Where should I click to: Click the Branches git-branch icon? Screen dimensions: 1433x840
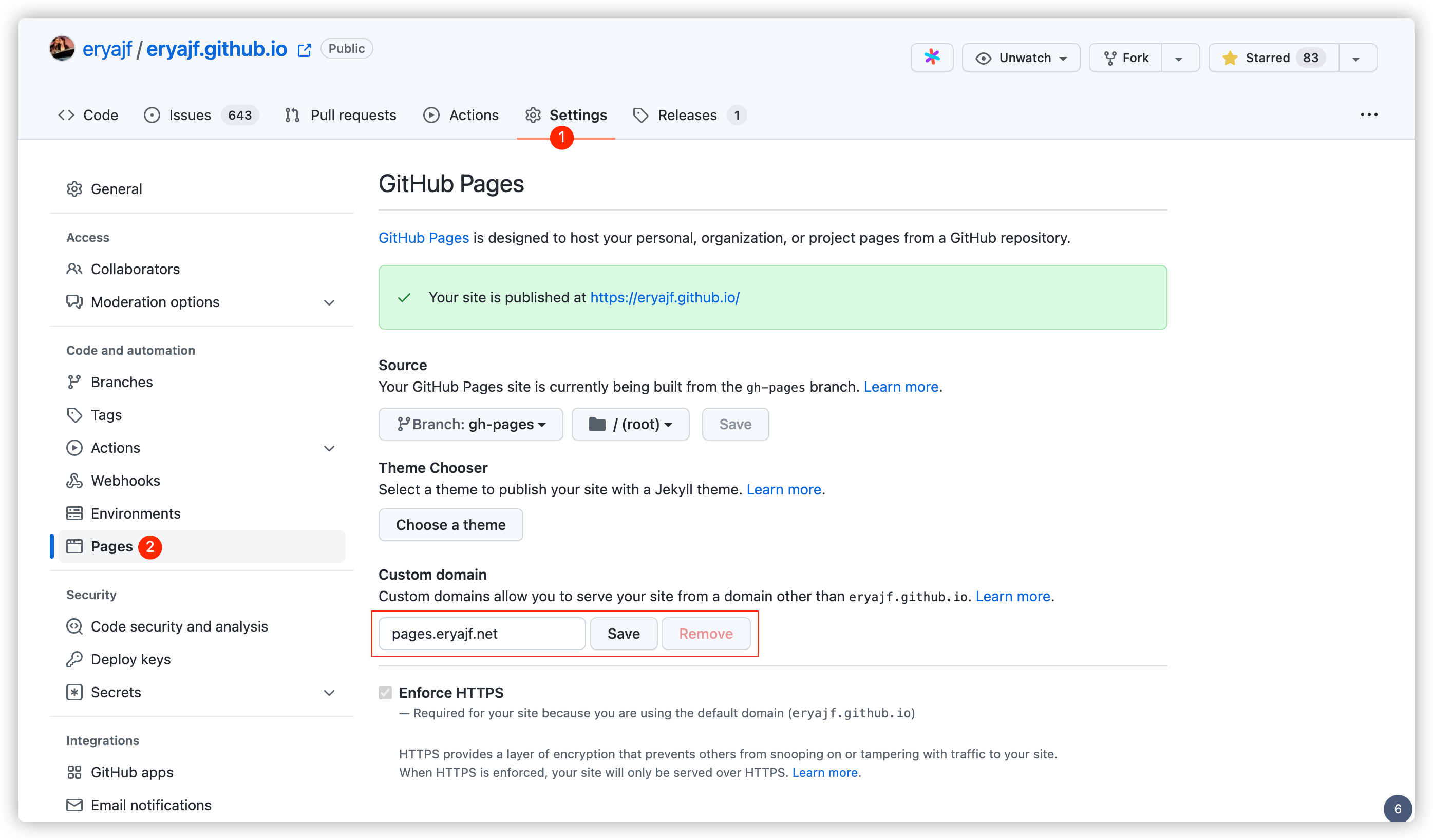(74, 382)
